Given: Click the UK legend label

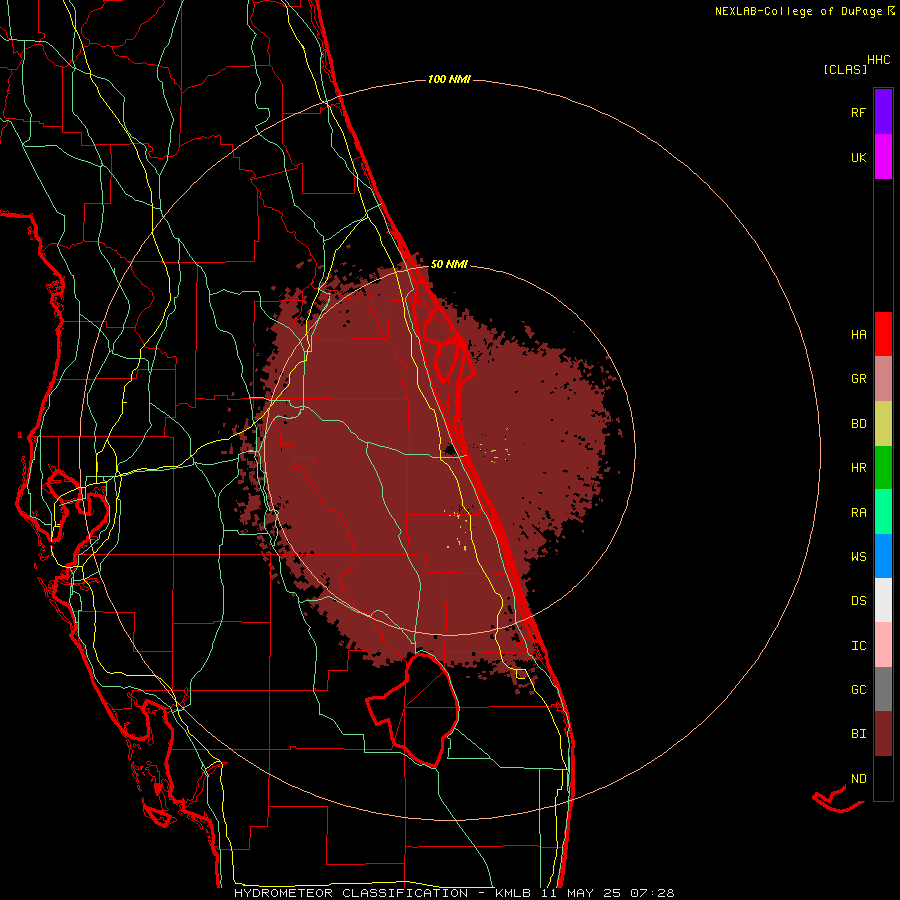Looking at the screenshot, I should (x=858, y=157).
